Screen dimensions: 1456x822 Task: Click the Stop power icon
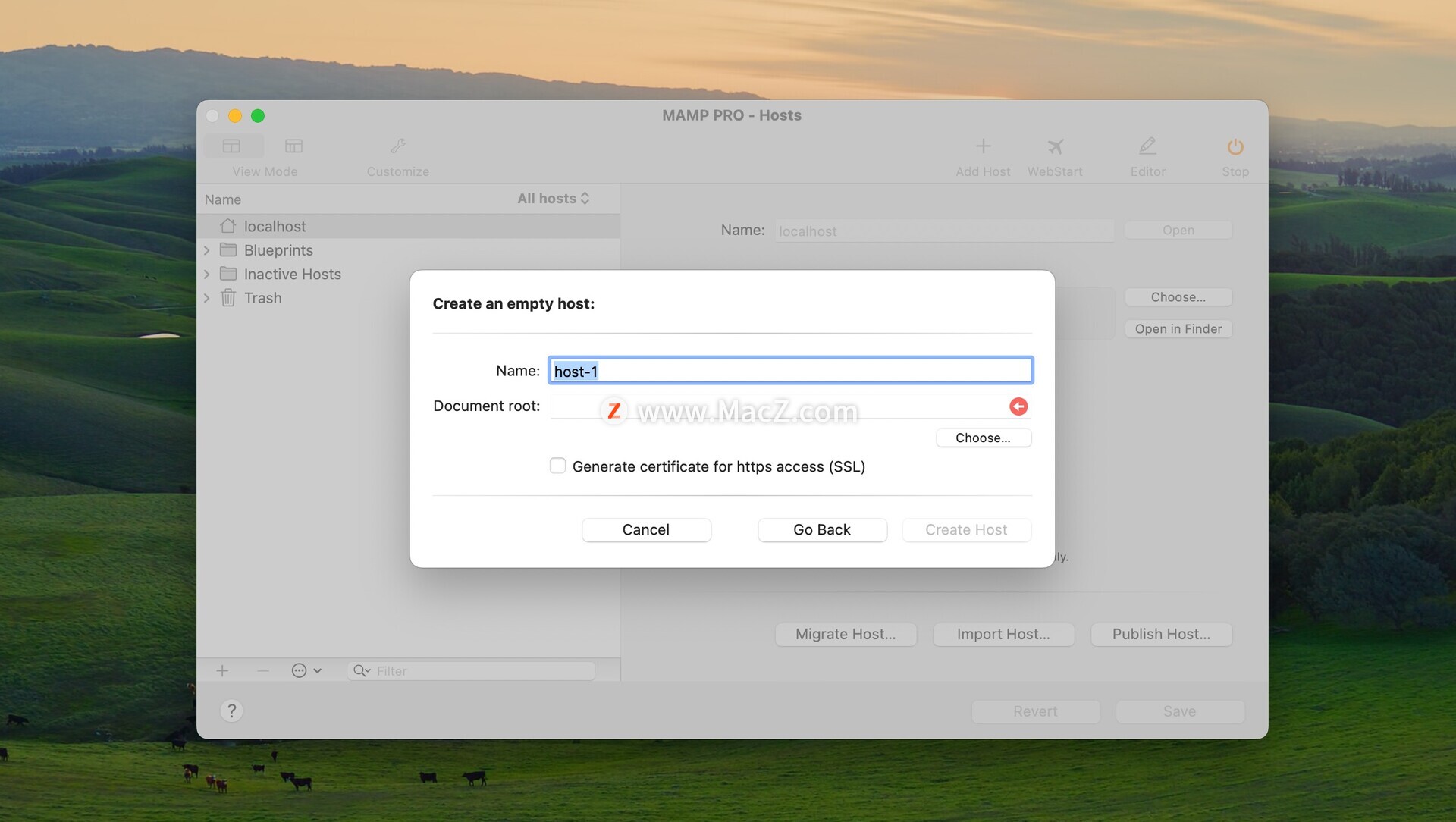pyautogui.click(x=1235, y=146)
